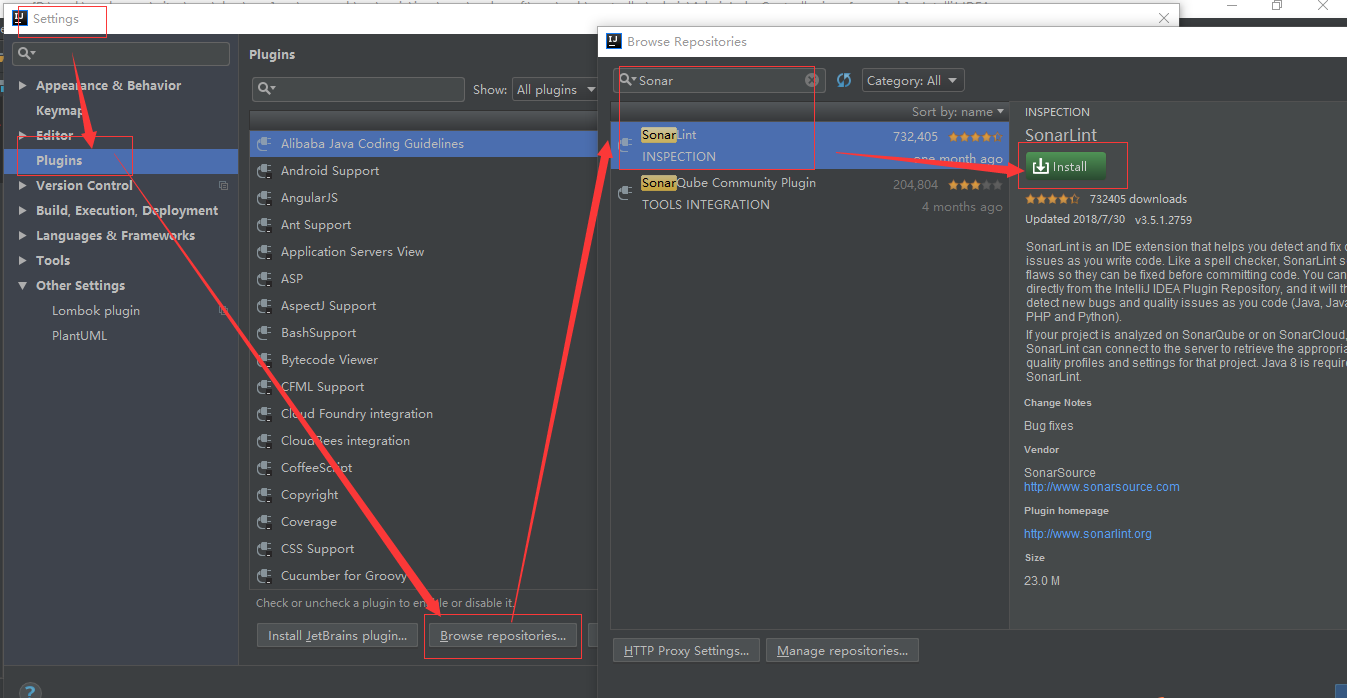Clear the Sonar search text
The image size is (1347, 698).
click(811, 80)
